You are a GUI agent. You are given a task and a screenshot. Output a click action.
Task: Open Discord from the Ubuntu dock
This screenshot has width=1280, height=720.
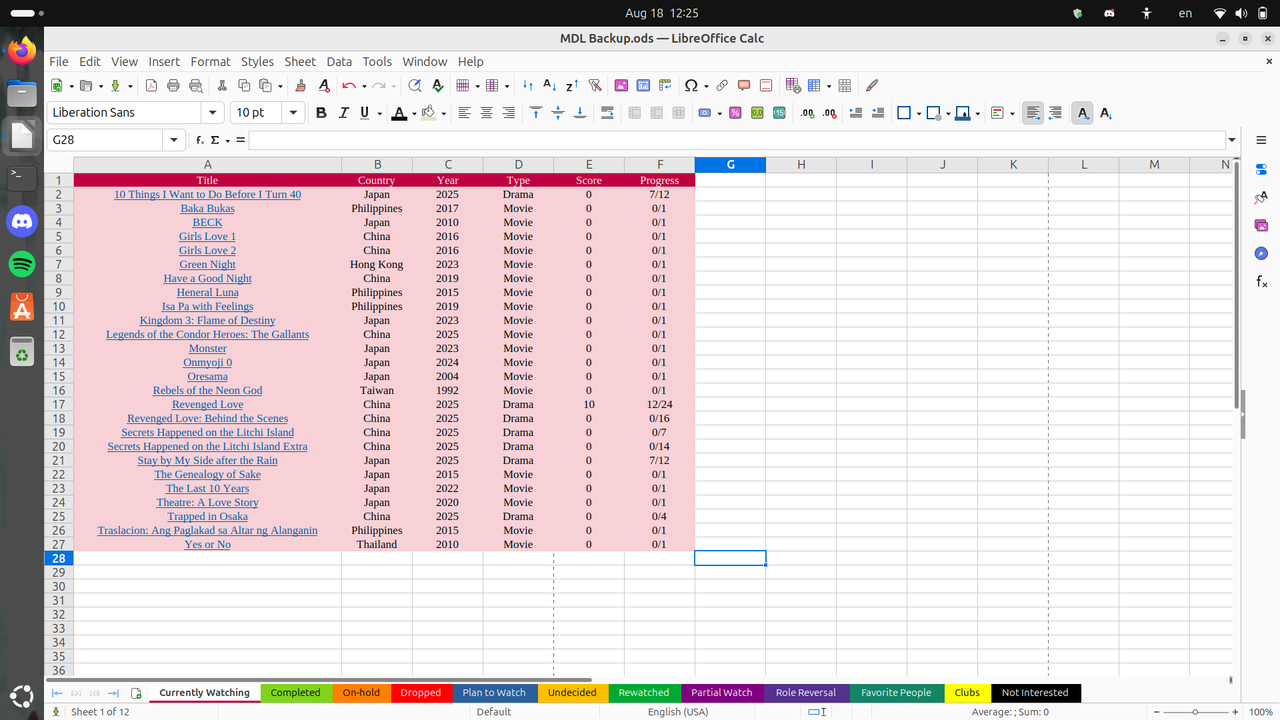coord(21,221)
